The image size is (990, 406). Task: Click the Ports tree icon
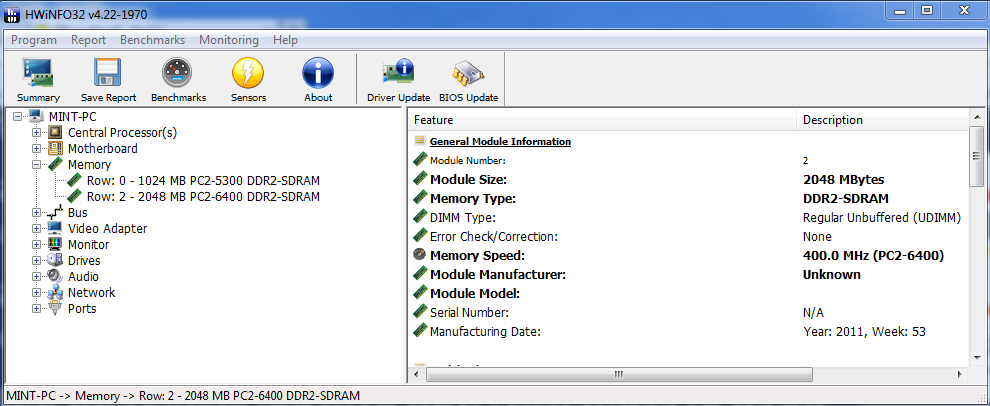[x=56, y=308]
